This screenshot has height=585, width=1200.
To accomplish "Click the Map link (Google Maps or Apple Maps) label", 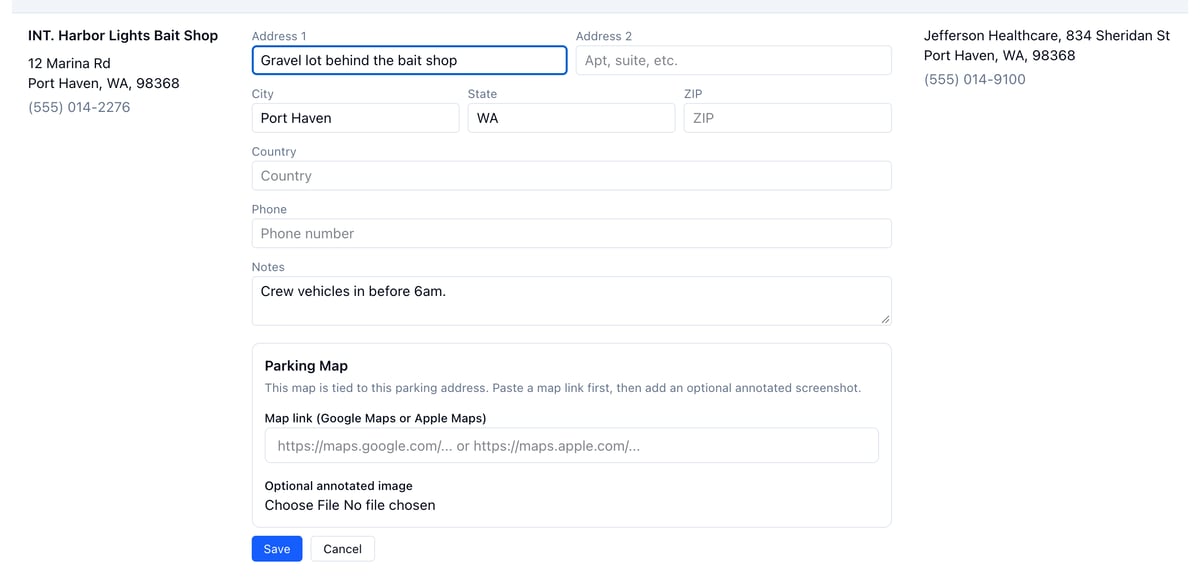I will click(376, 418).
